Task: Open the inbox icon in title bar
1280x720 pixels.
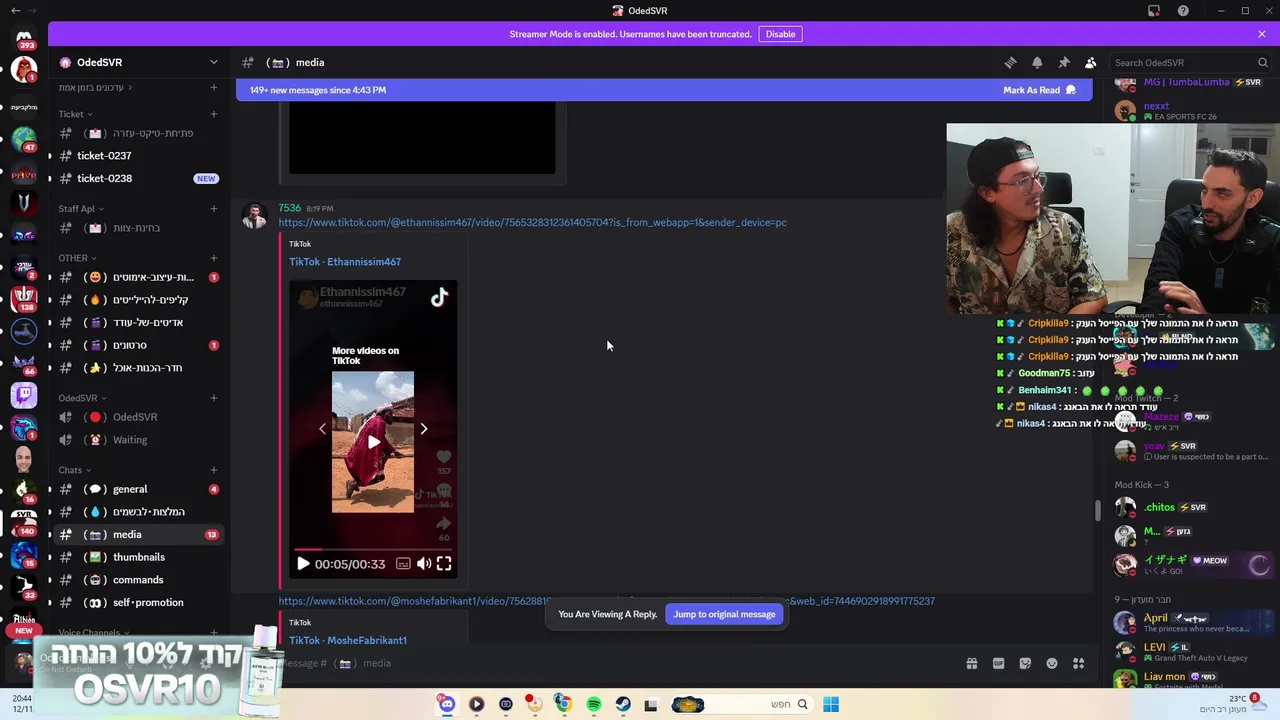Action: (1154, 11)
